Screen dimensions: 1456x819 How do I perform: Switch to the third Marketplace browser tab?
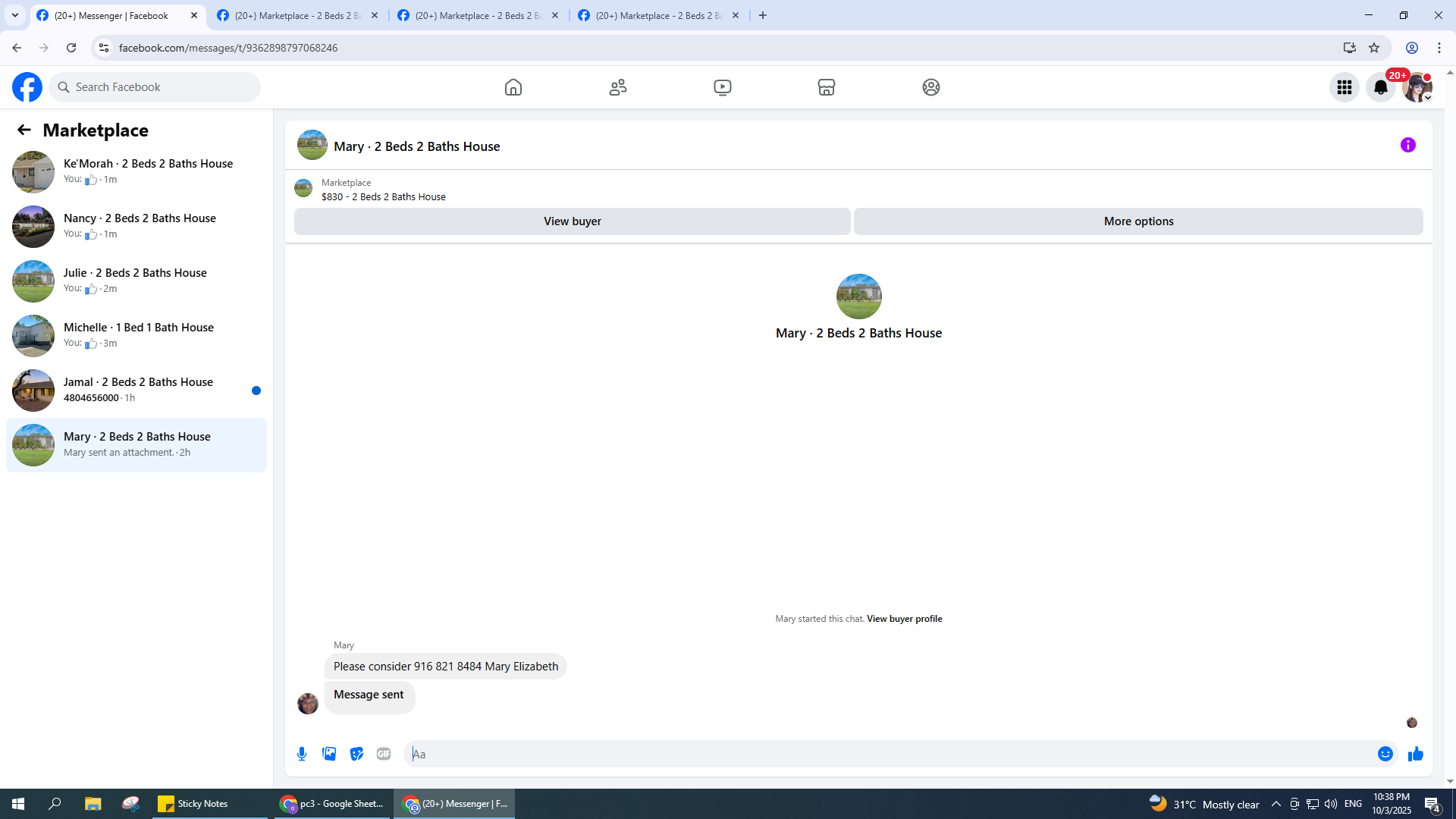click(479, 15)
